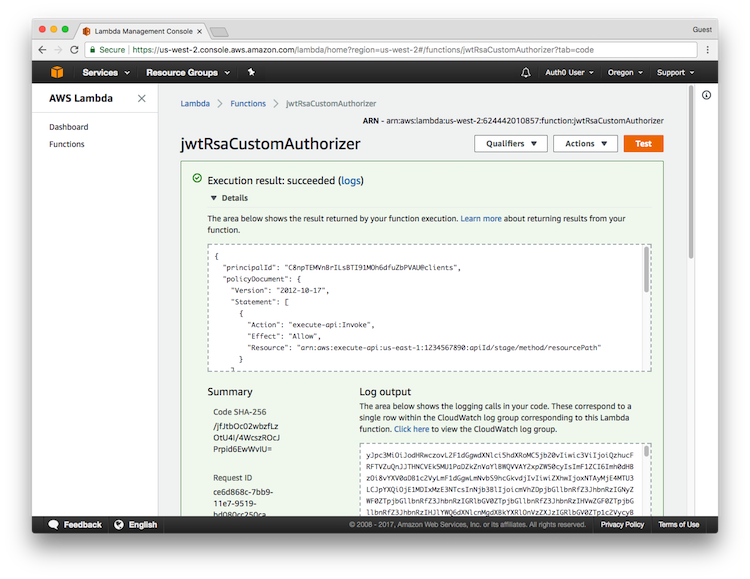Image resolution: width=750 pixels, height=579 pixels.
Task: Open Functions in the sidebar
Action: coord(66,145)
